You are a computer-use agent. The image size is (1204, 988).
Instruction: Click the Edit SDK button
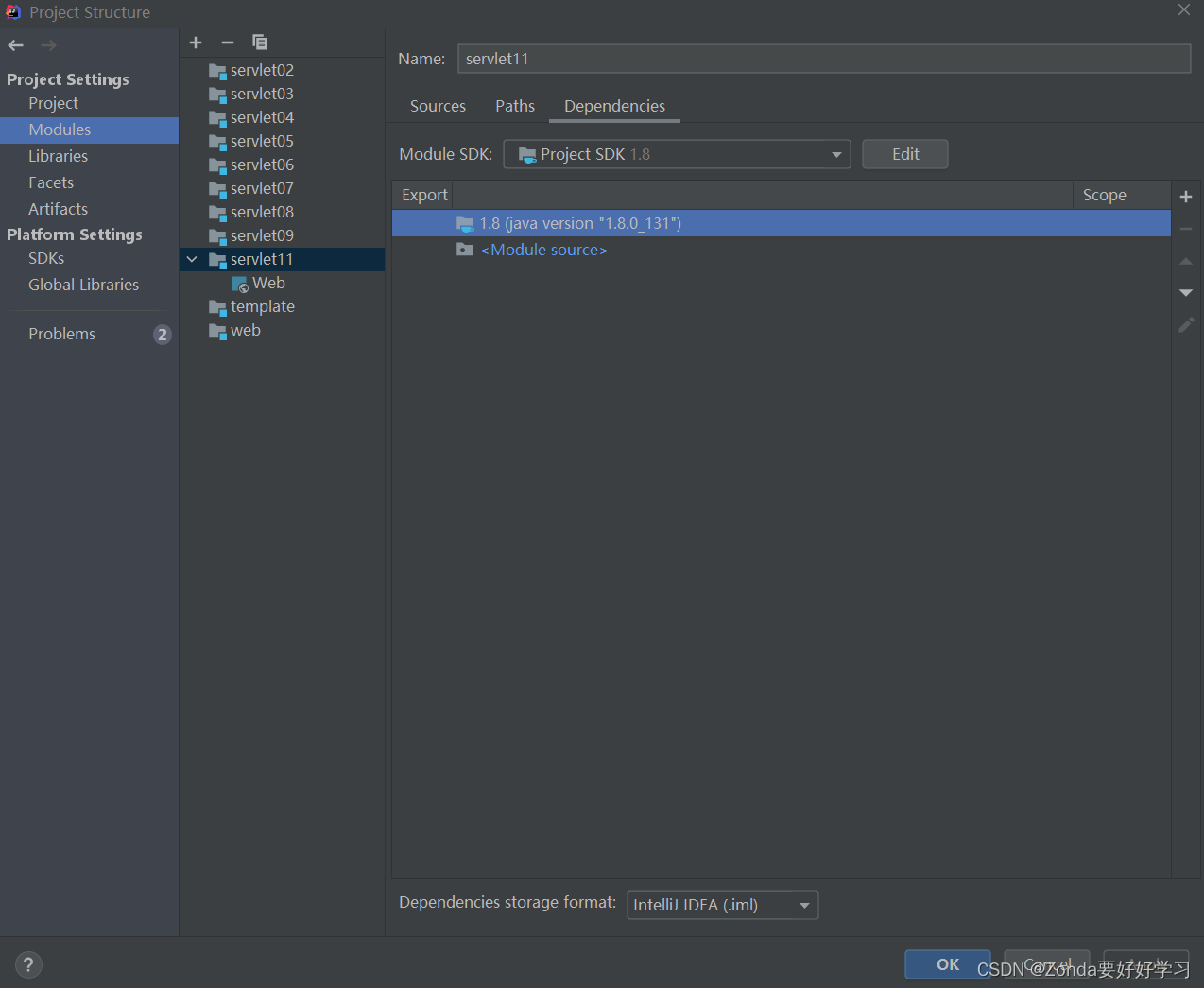tap(905, 154)
